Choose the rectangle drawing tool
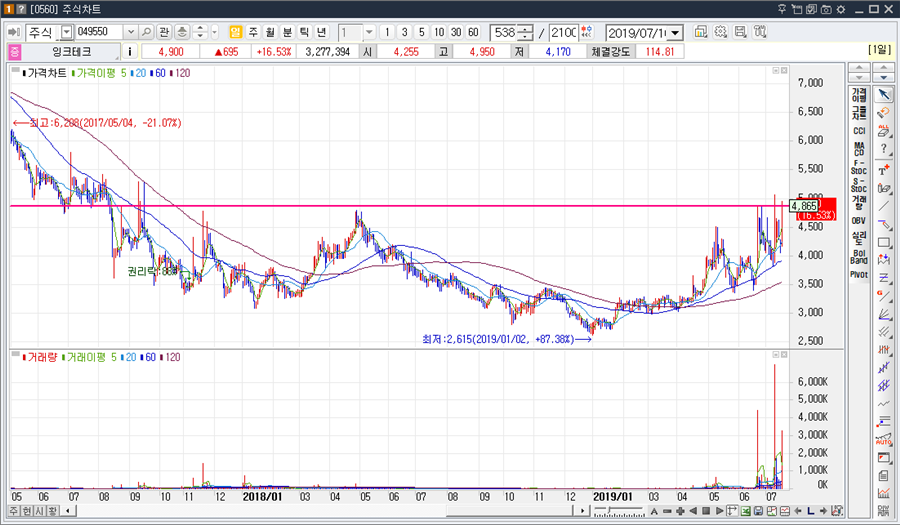 [x=883, y=243]
